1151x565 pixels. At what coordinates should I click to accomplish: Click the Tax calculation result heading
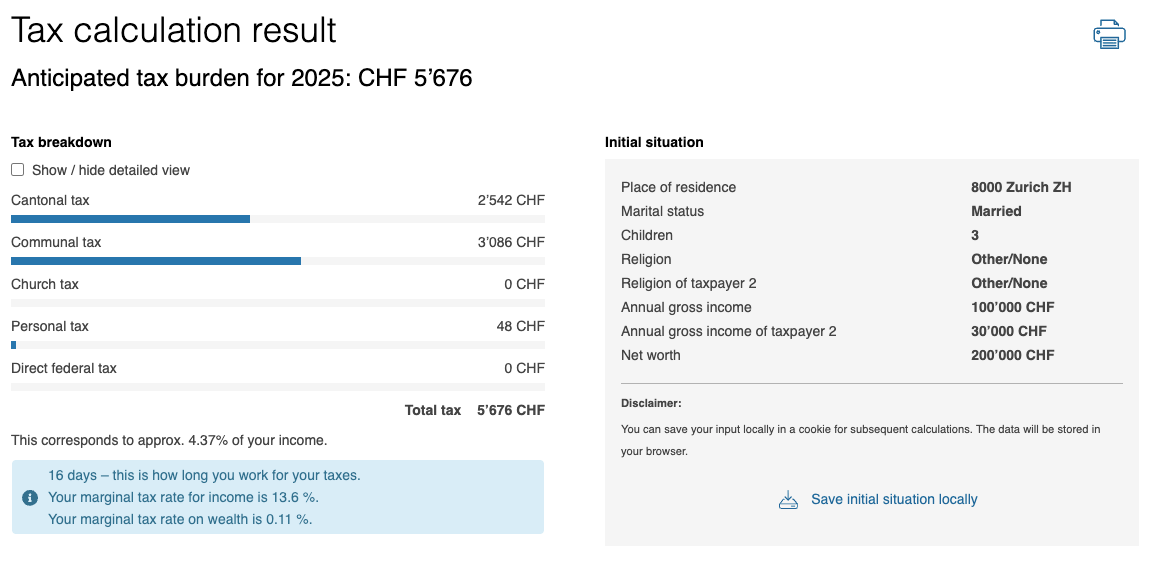174,30
